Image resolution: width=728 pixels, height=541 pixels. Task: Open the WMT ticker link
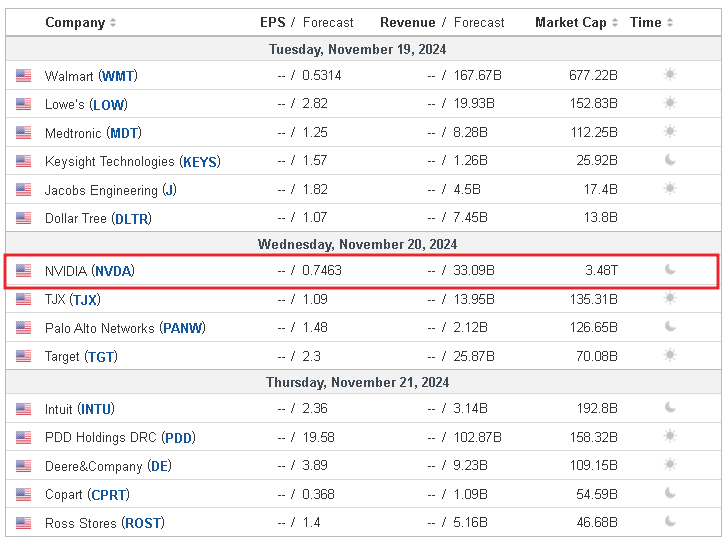(118, 76)
